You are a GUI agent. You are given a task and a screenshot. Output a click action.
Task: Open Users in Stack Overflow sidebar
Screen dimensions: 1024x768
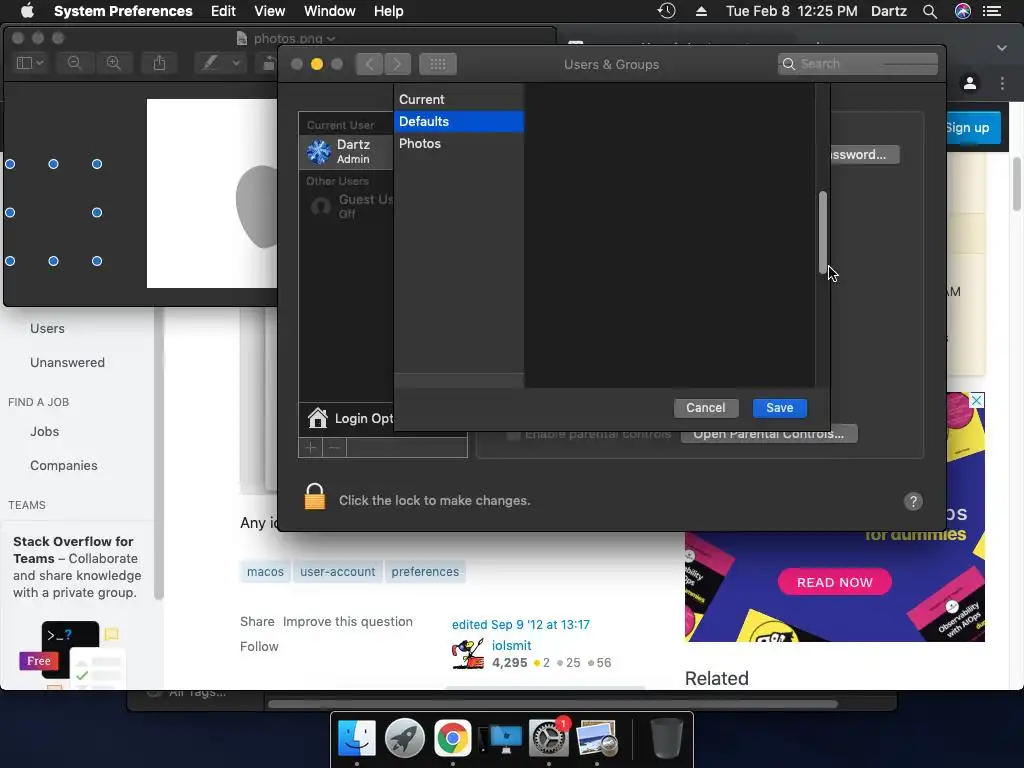click(47, 328)
